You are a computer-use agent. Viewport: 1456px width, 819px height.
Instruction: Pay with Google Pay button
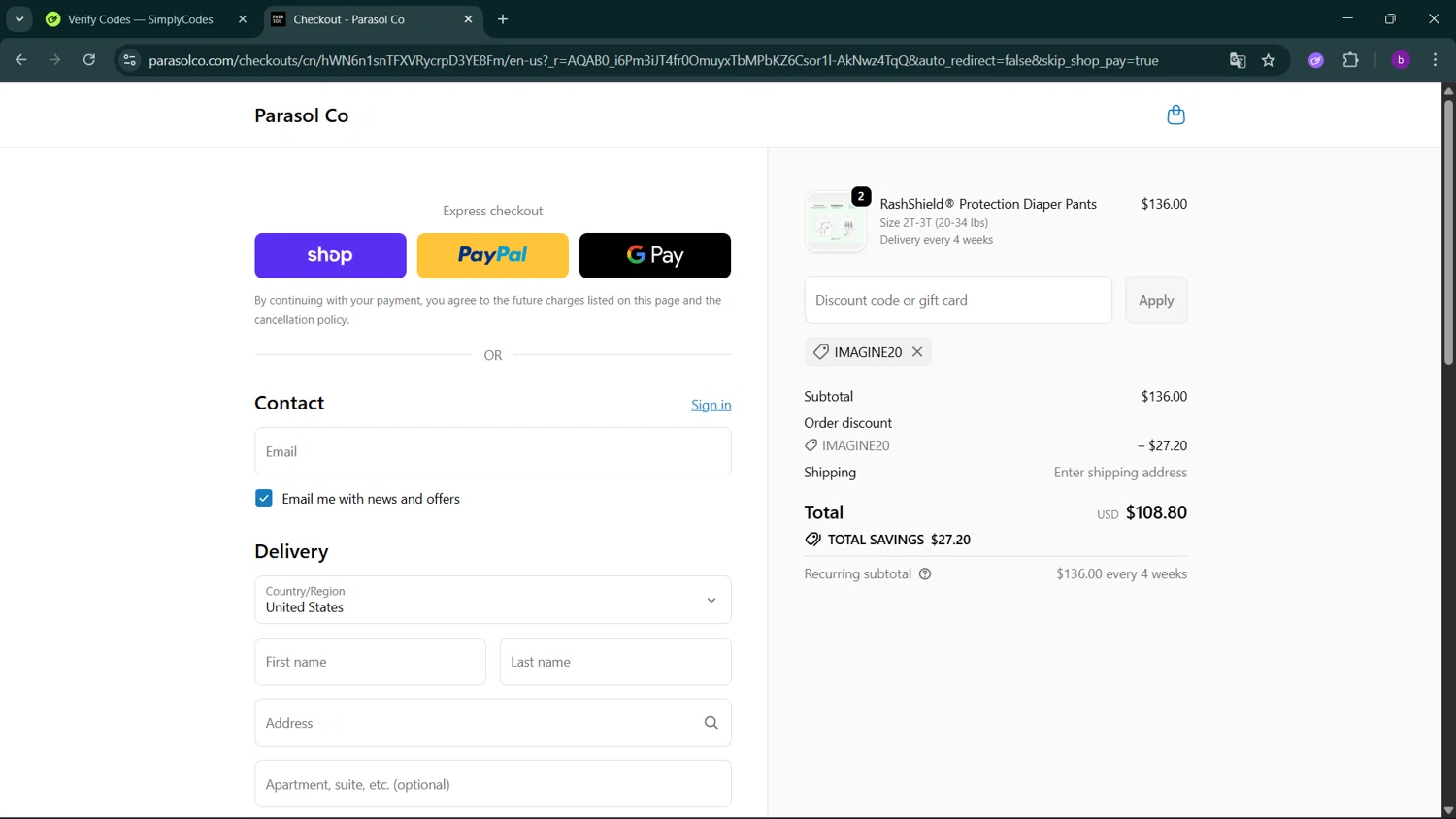click(x=655, y=255)
